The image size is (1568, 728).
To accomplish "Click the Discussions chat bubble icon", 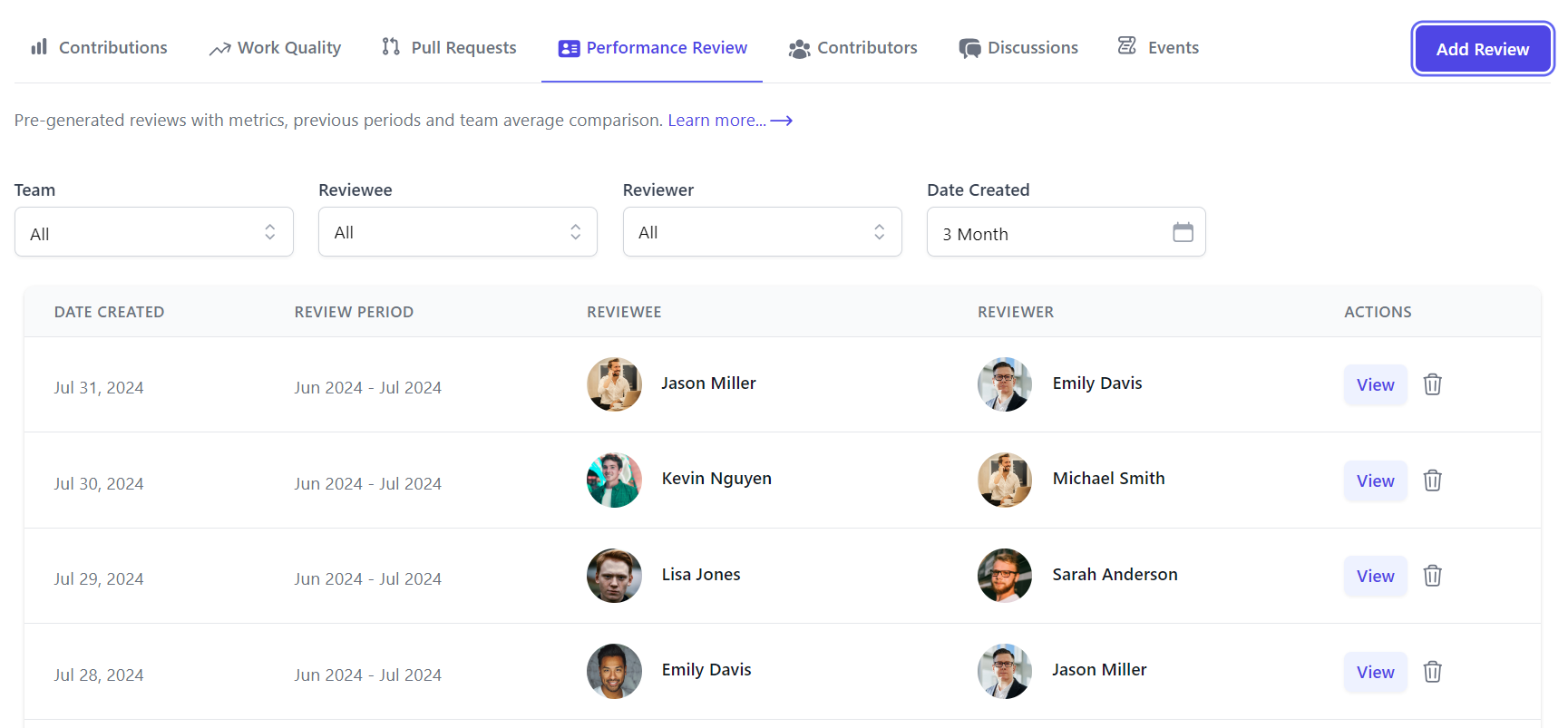I will tap(969, 49).
